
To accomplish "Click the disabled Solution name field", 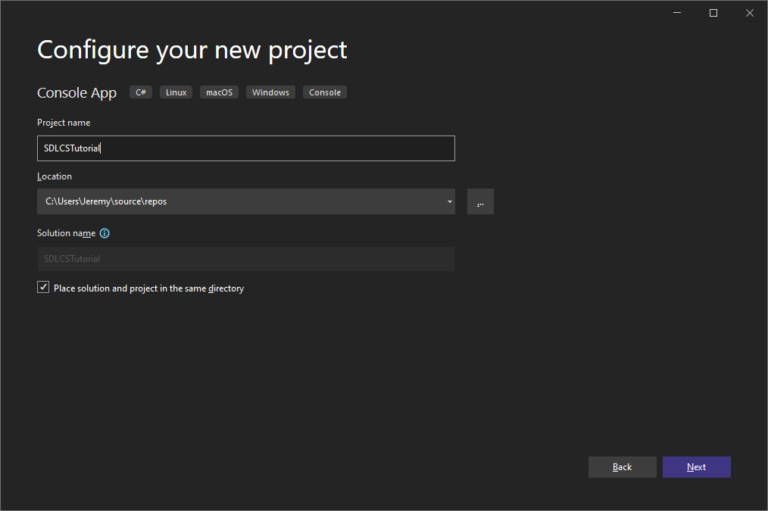I will (246, 259).
